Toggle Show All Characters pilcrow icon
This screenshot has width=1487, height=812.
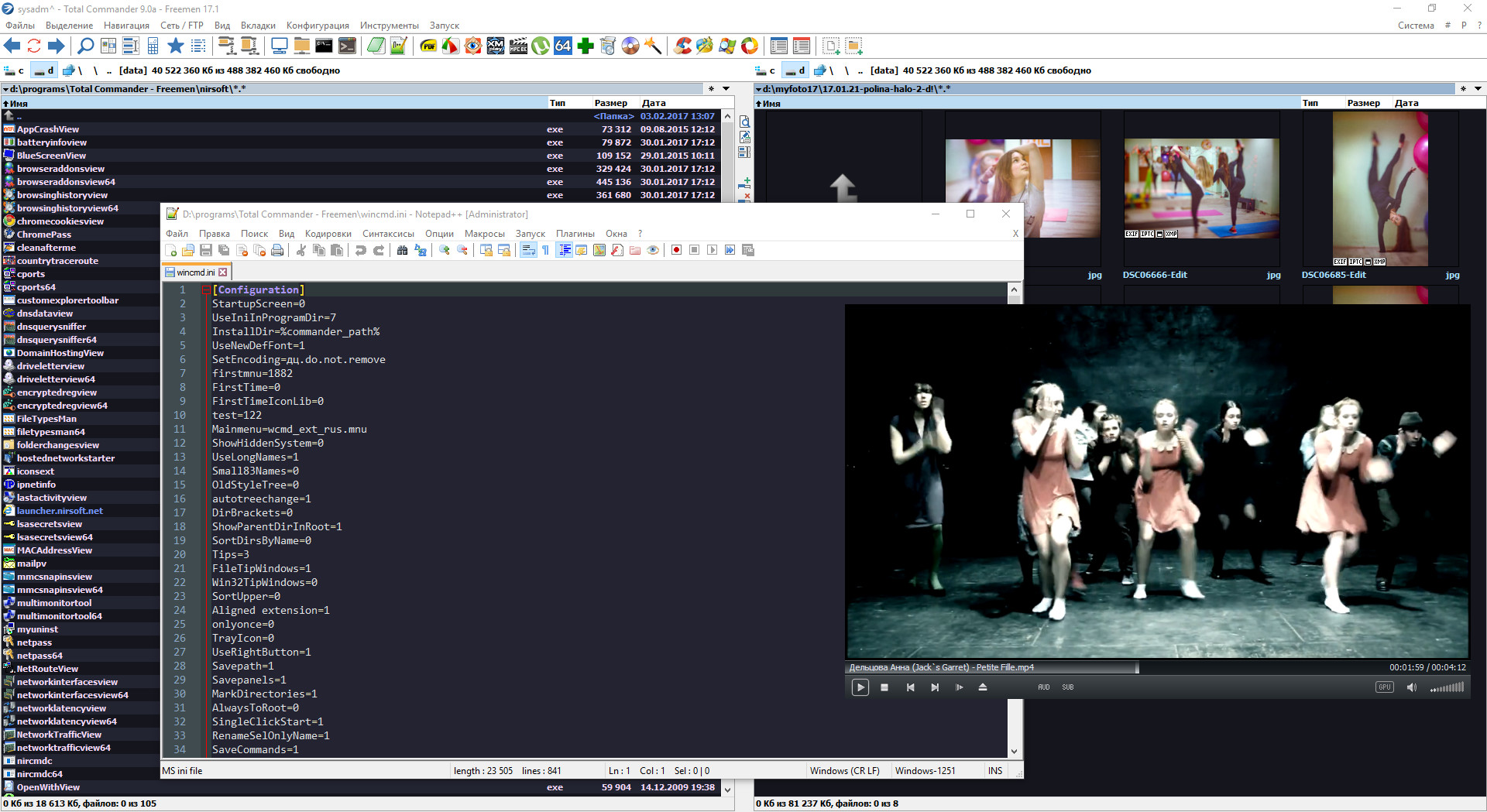coord(546,250)
